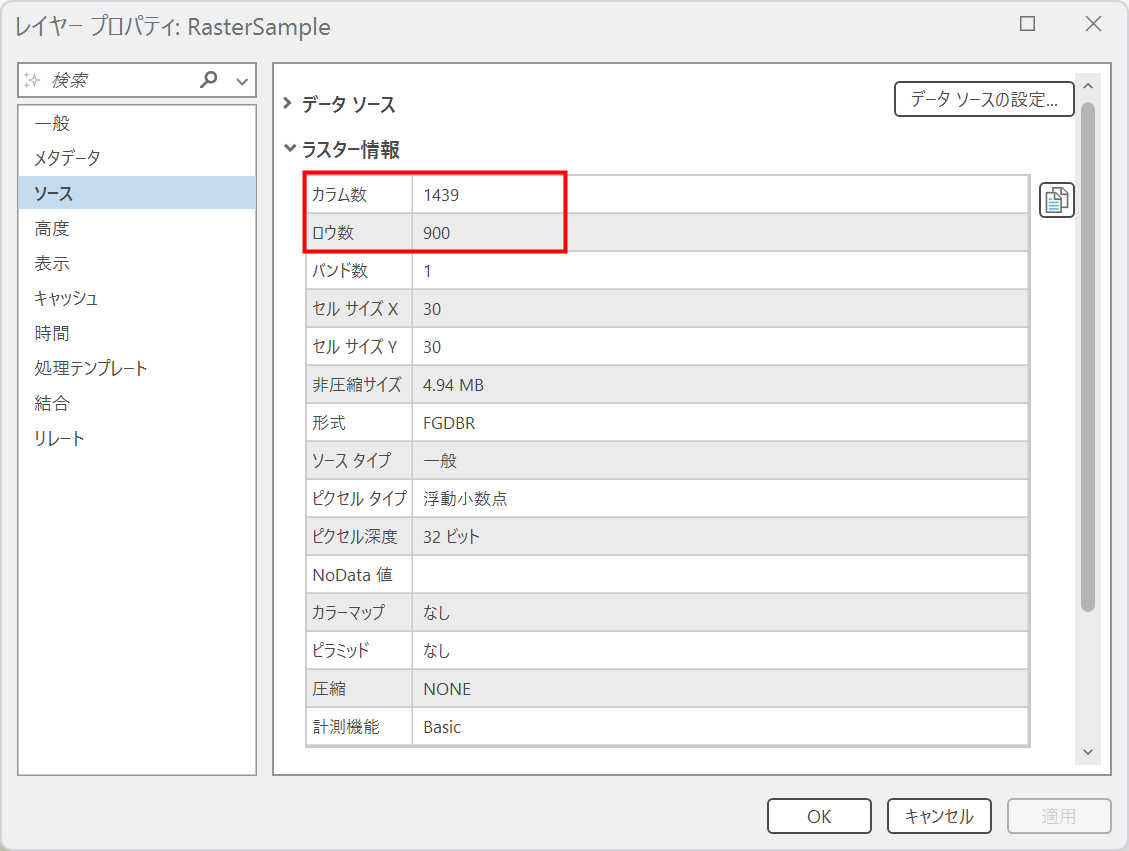Click the sparkle icon in search box
Screen dimensions: 1129x851
coord(31,80)
